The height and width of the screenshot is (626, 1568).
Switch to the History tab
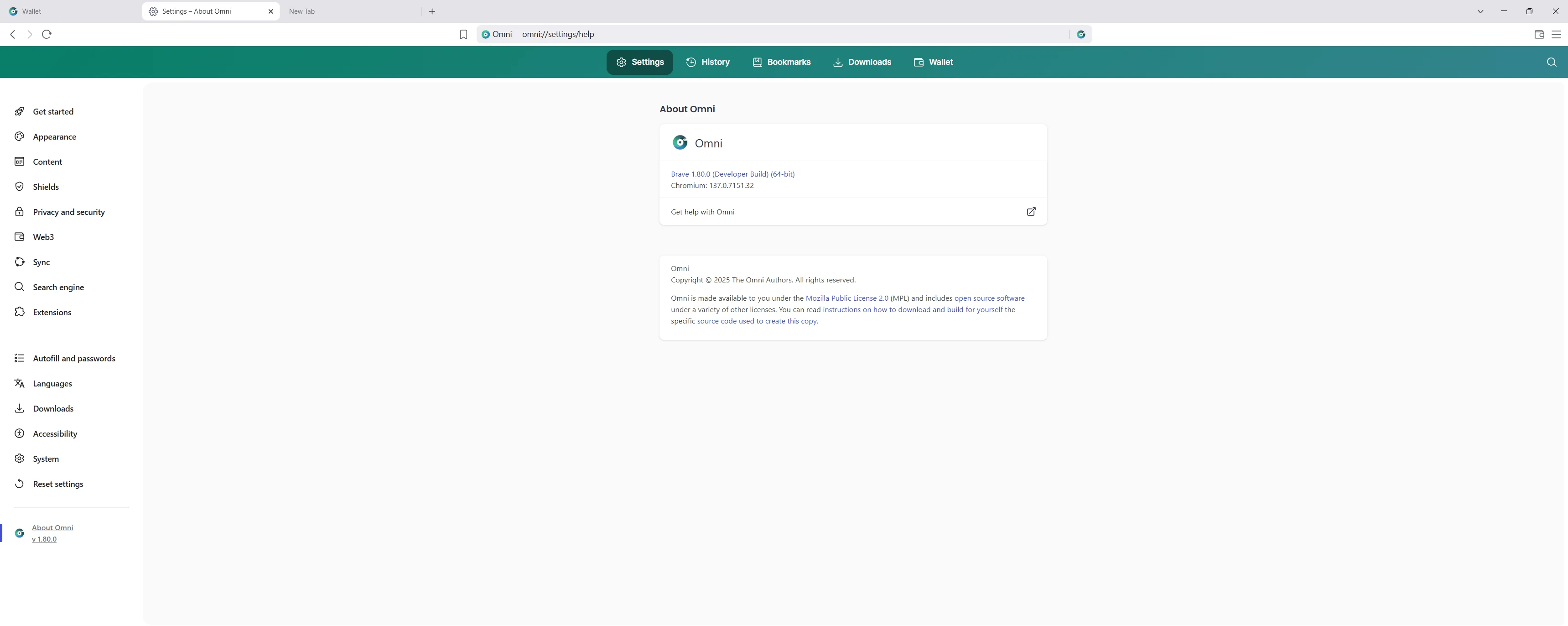[x=707, y=62]
